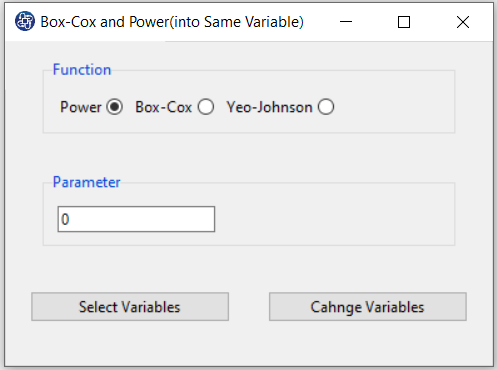Open the Select Variables dialog

click(x=130, y=307)
